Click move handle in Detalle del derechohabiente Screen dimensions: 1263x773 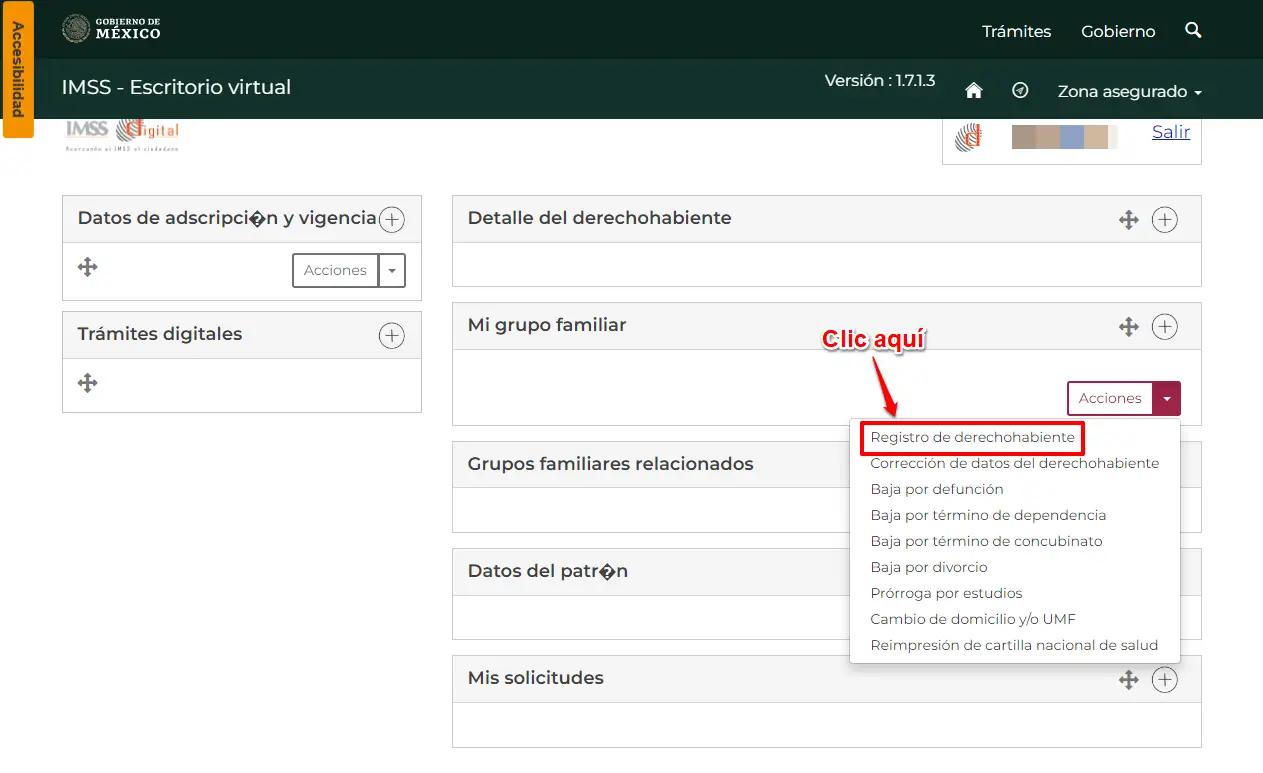(1129, 220)
